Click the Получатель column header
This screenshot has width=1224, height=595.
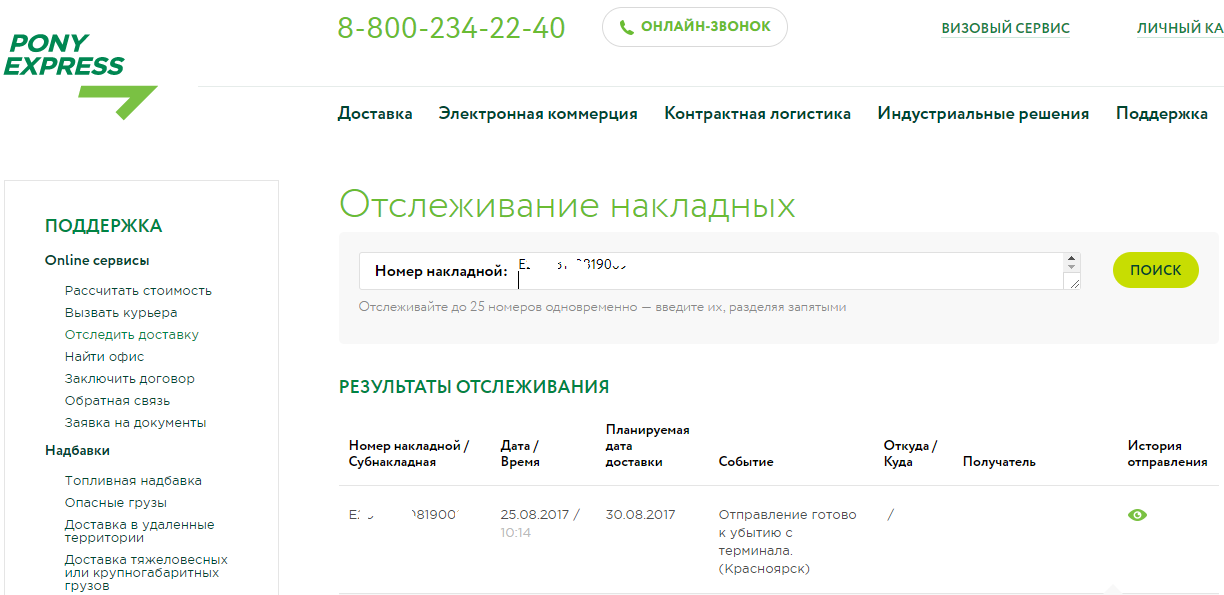(999, 462)
